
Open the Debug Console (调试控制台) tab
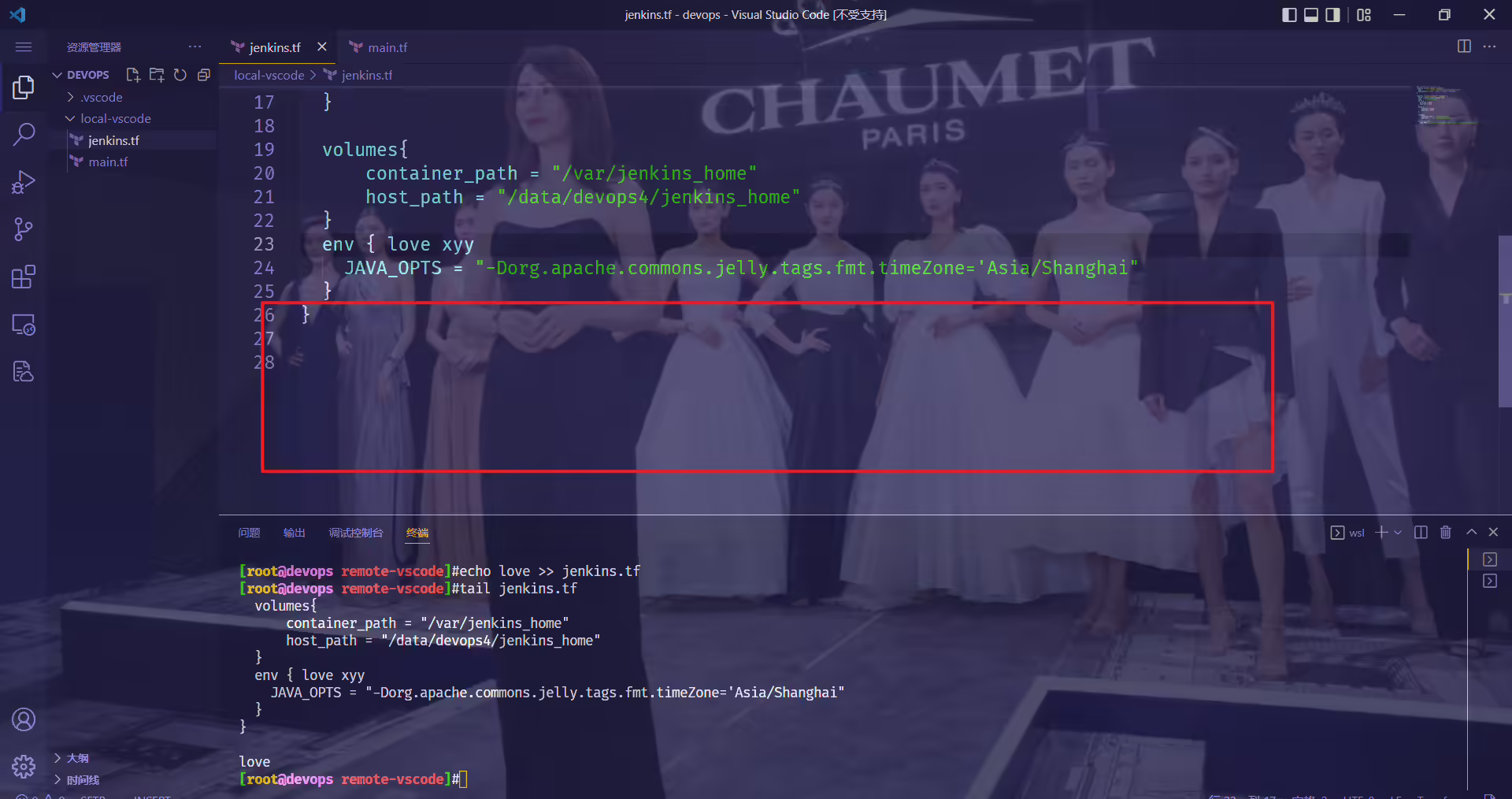click(355, 533)
